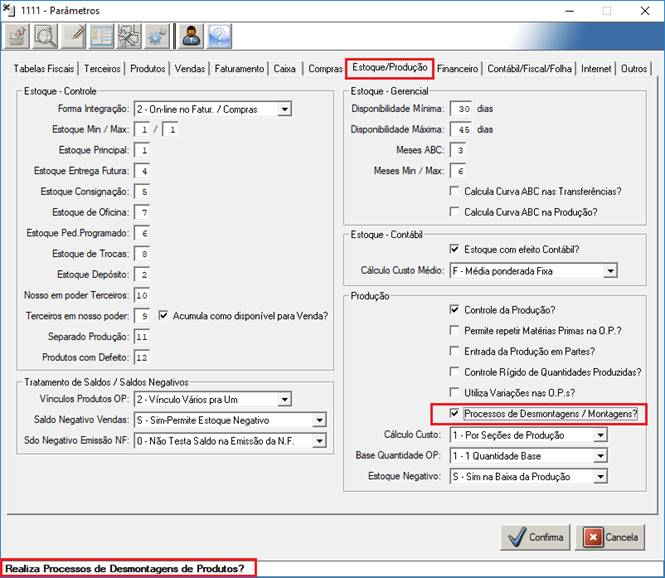Enable Utiliza Variações nas O.P.s
The width and height of the screenshot is (665, 578).
(454, 393)
